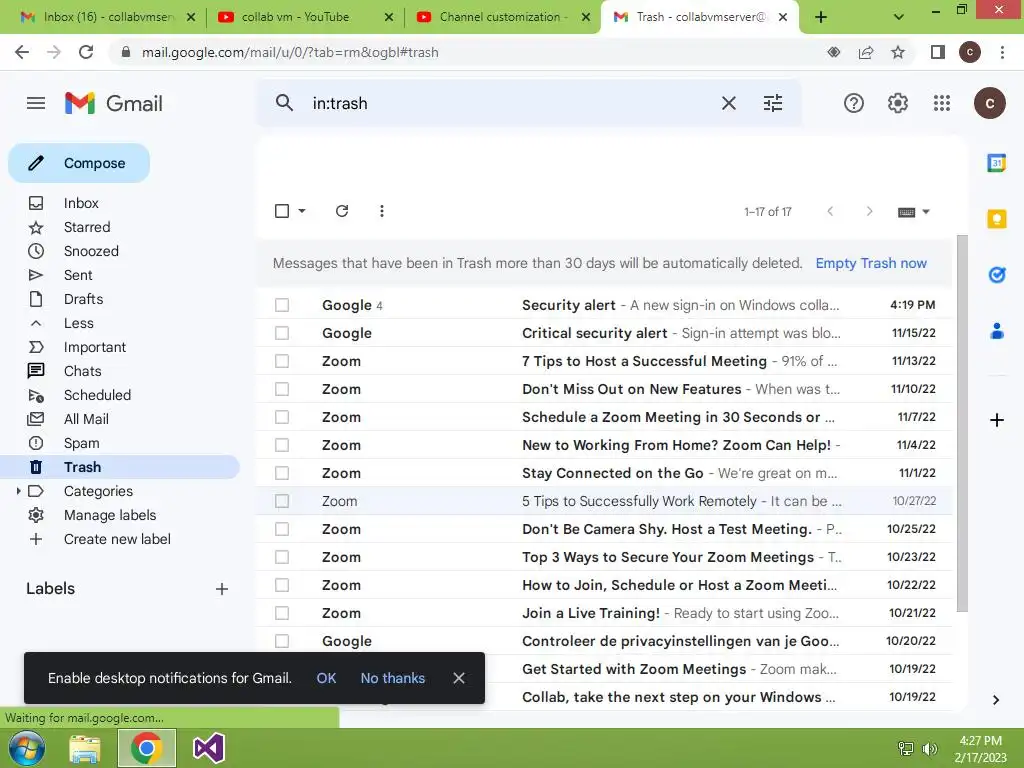This screenshot has height=768, width=1024.
Task: Open the Google Account avatar in Gmail
Action: pyautogui.click(x=989, y=103)
